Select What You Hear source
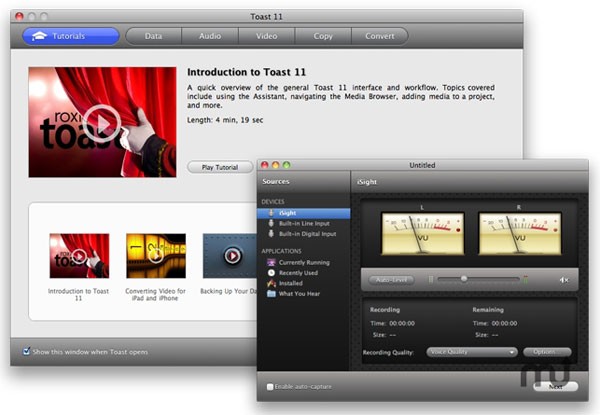Viewport: 600px width, 415px height. coord(304,294)
